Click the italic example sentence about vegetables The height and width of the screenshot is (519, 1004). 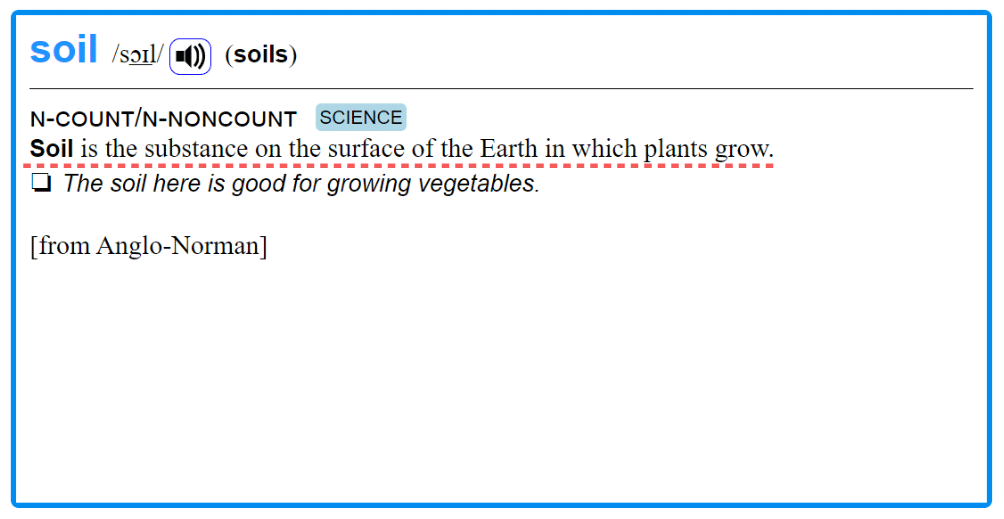coord(301,184)
